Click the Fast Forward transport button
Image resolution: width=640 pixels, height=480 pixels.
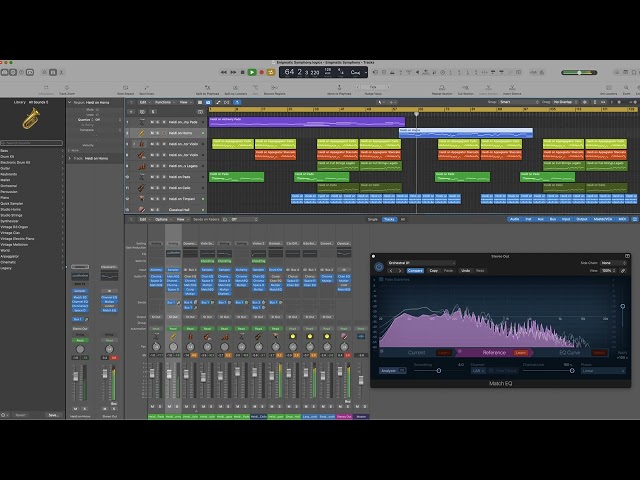[233, 72]
